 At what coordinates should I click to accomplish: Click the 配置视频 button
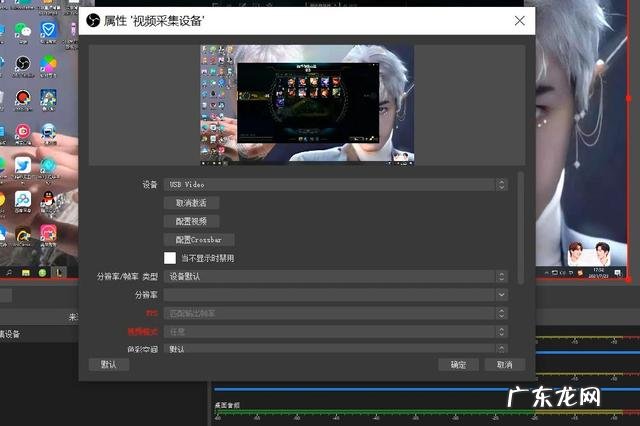pyautogui.click(x=191, y=221)
